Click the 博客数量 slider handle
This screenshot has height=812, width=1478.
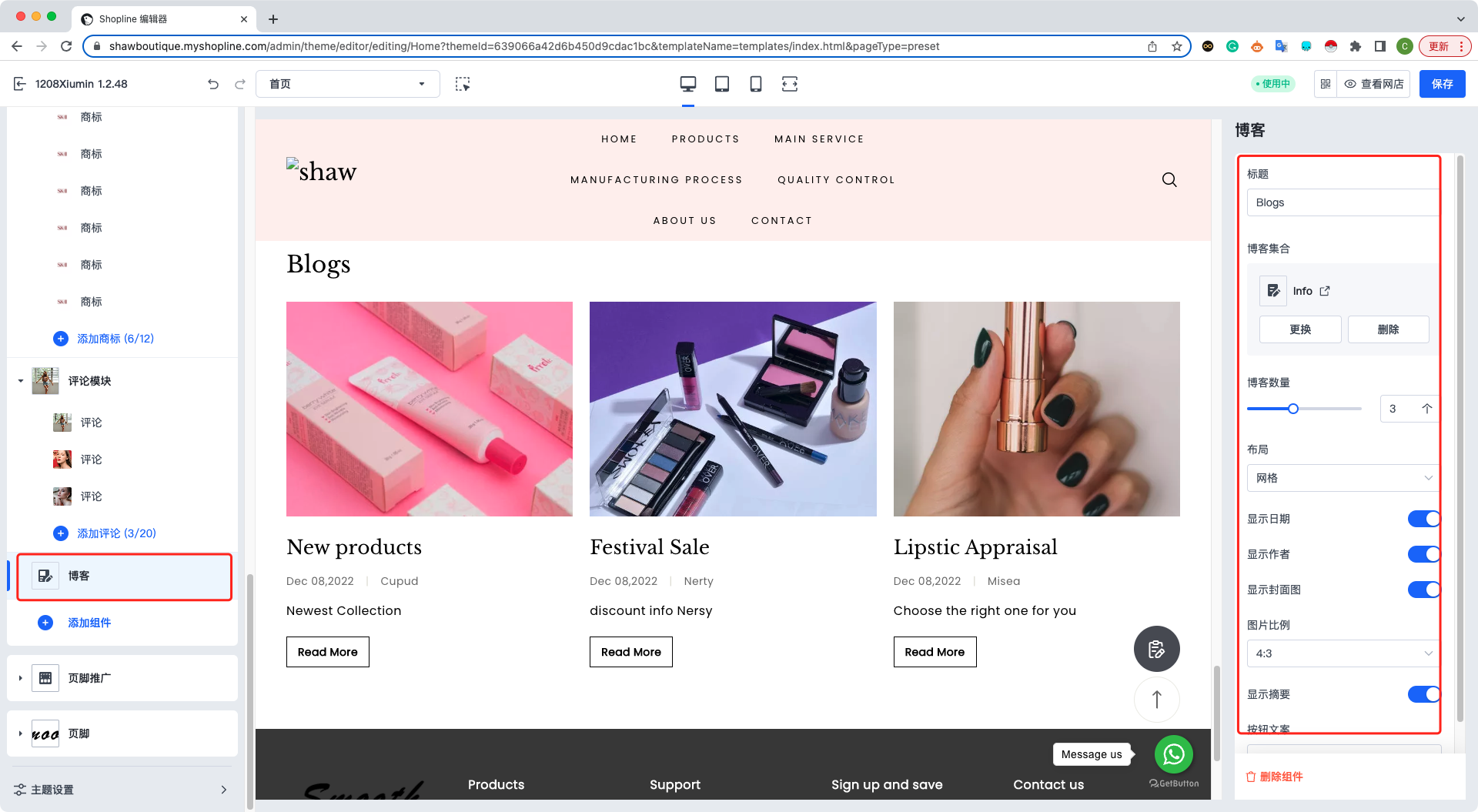click(x=1293, y=409)
